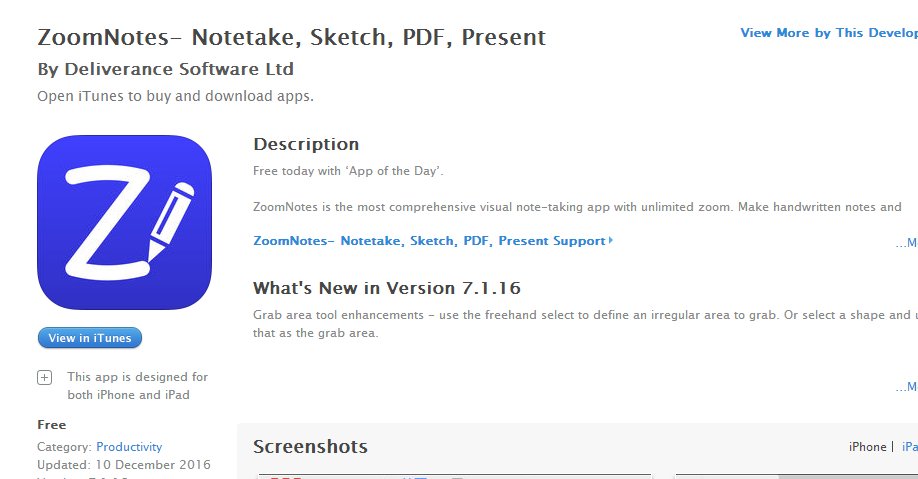Switch to iPhone screenshots tab
The image size is (918, 479).
(x=867, y=447)
